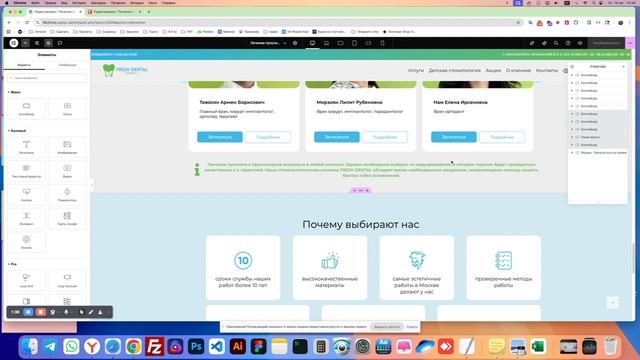Click Записаться under Тевосян Армен Борисович
Image resolution: width=640 pixels, height=360 pixels.
[x=220, y=137]
